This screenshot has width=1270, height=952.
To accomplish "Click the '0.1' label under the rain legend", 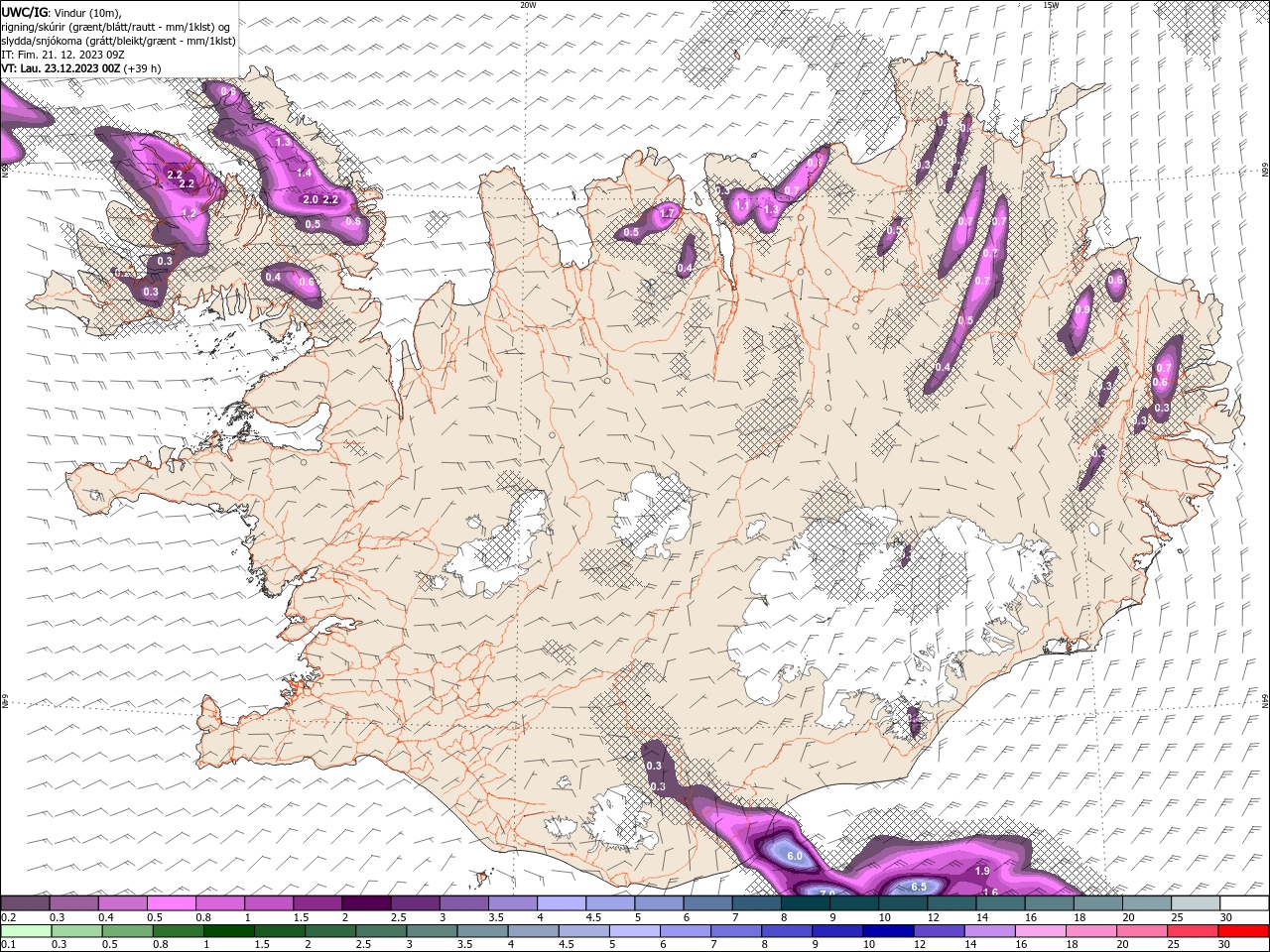I will click(8, 945).
